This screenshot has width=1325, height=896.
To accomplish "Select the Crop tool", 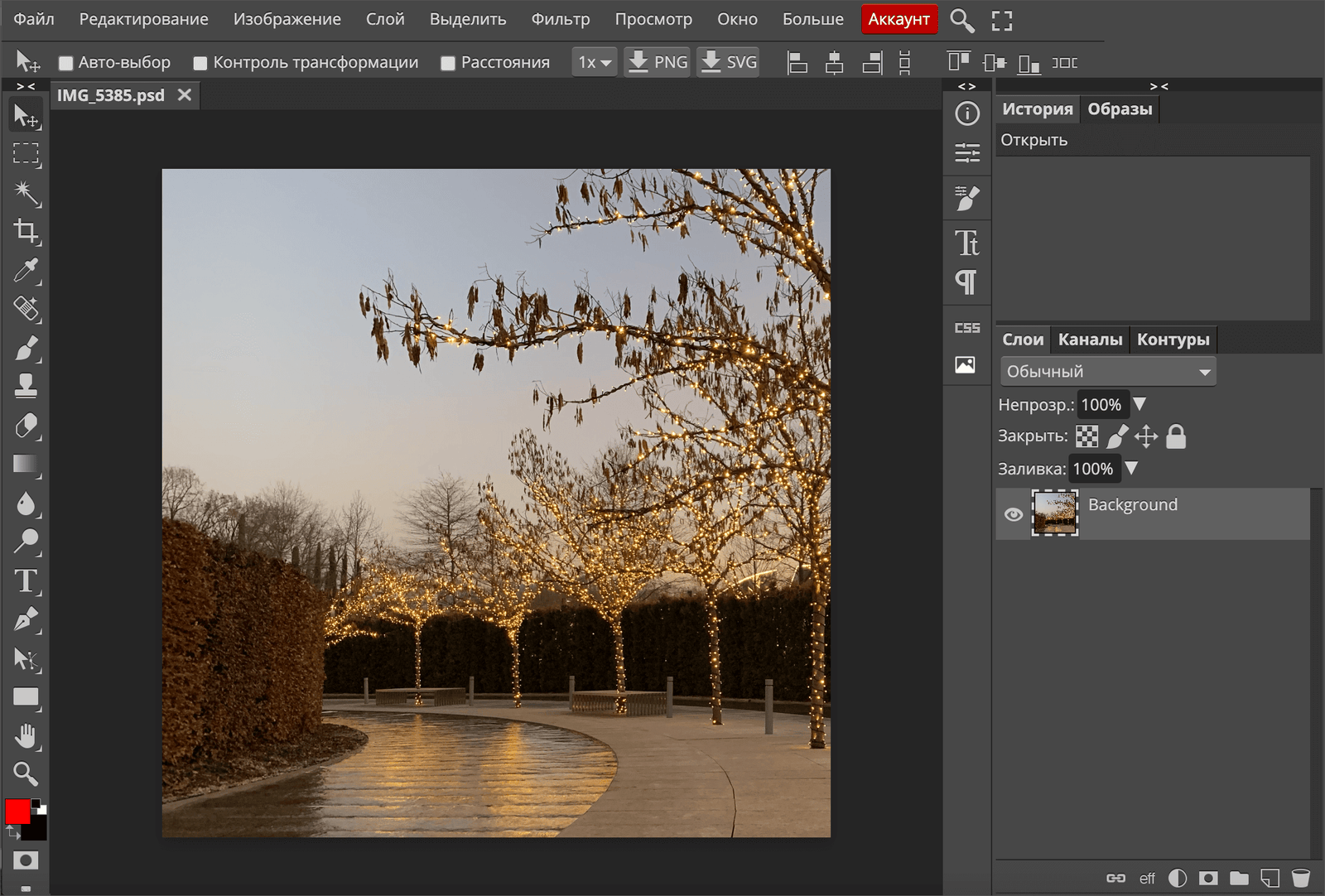I will click(26, 232).
